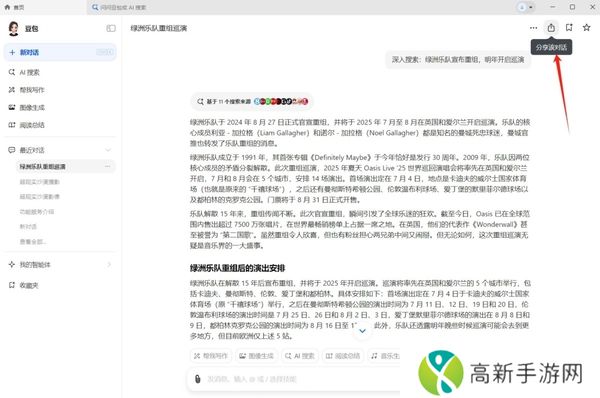The width and height of the screenshot is (600, 398).
Task: Click the source site icons in search chip
Action: point(281,101)
